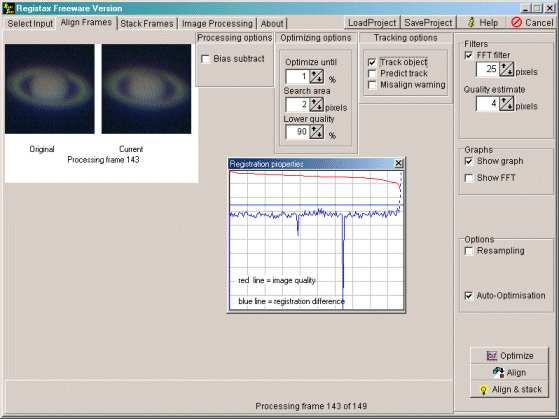The width and height of the screenshot is (559, 419).
Task: Click the red Cancel circle icon
Action: tap(516, 22)
